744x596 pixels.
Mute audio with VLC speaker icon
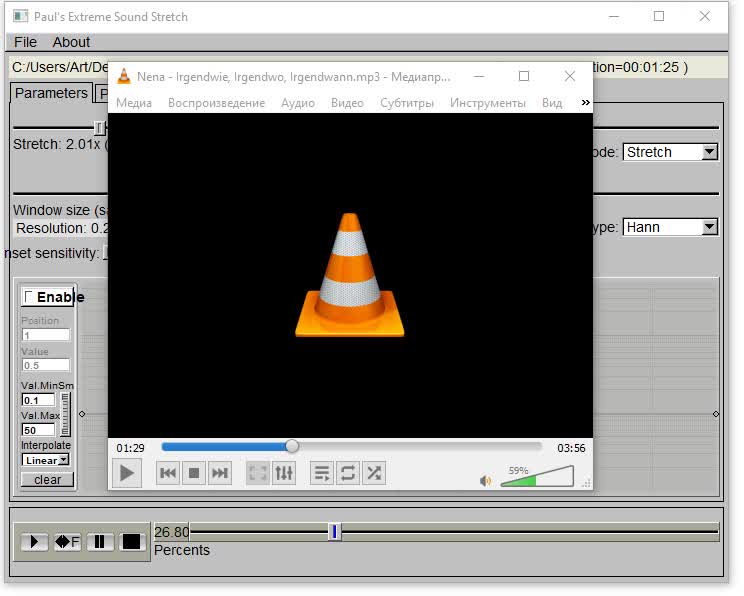[485, 481]
